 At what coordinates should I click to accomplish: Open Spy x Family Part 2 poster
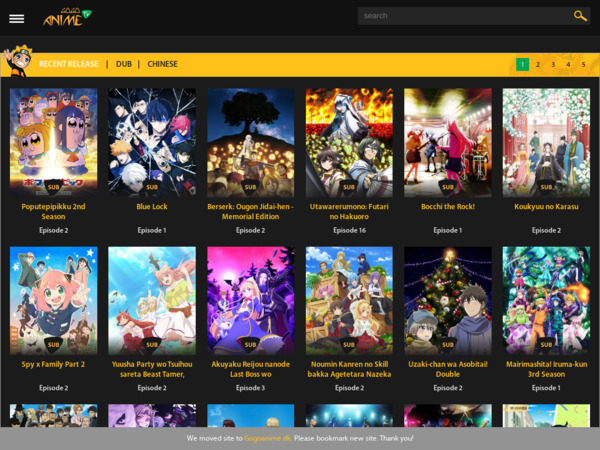pos(54,301)
